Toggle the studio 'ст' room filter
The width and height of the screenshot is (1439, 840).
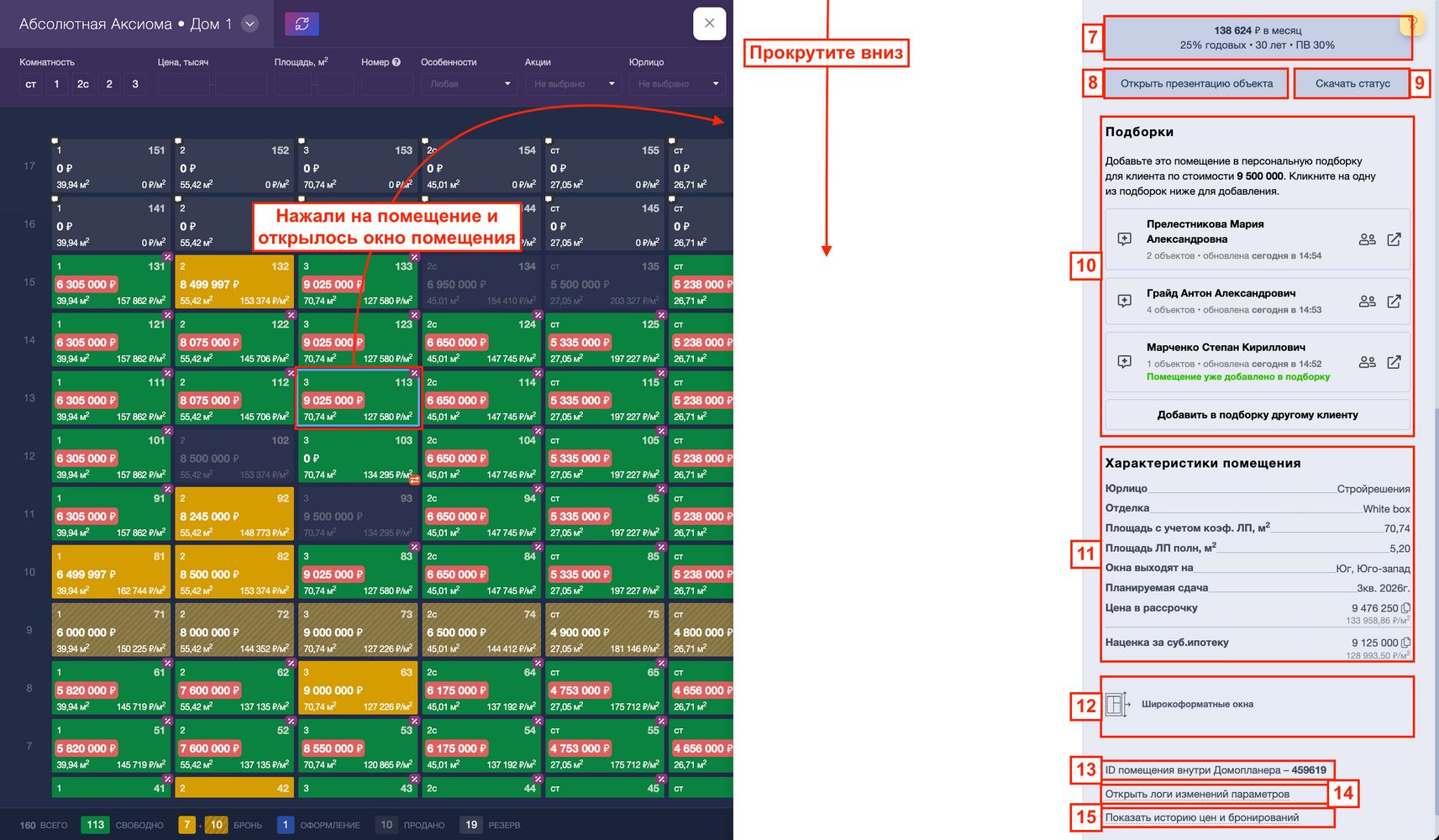coord(31,84)
